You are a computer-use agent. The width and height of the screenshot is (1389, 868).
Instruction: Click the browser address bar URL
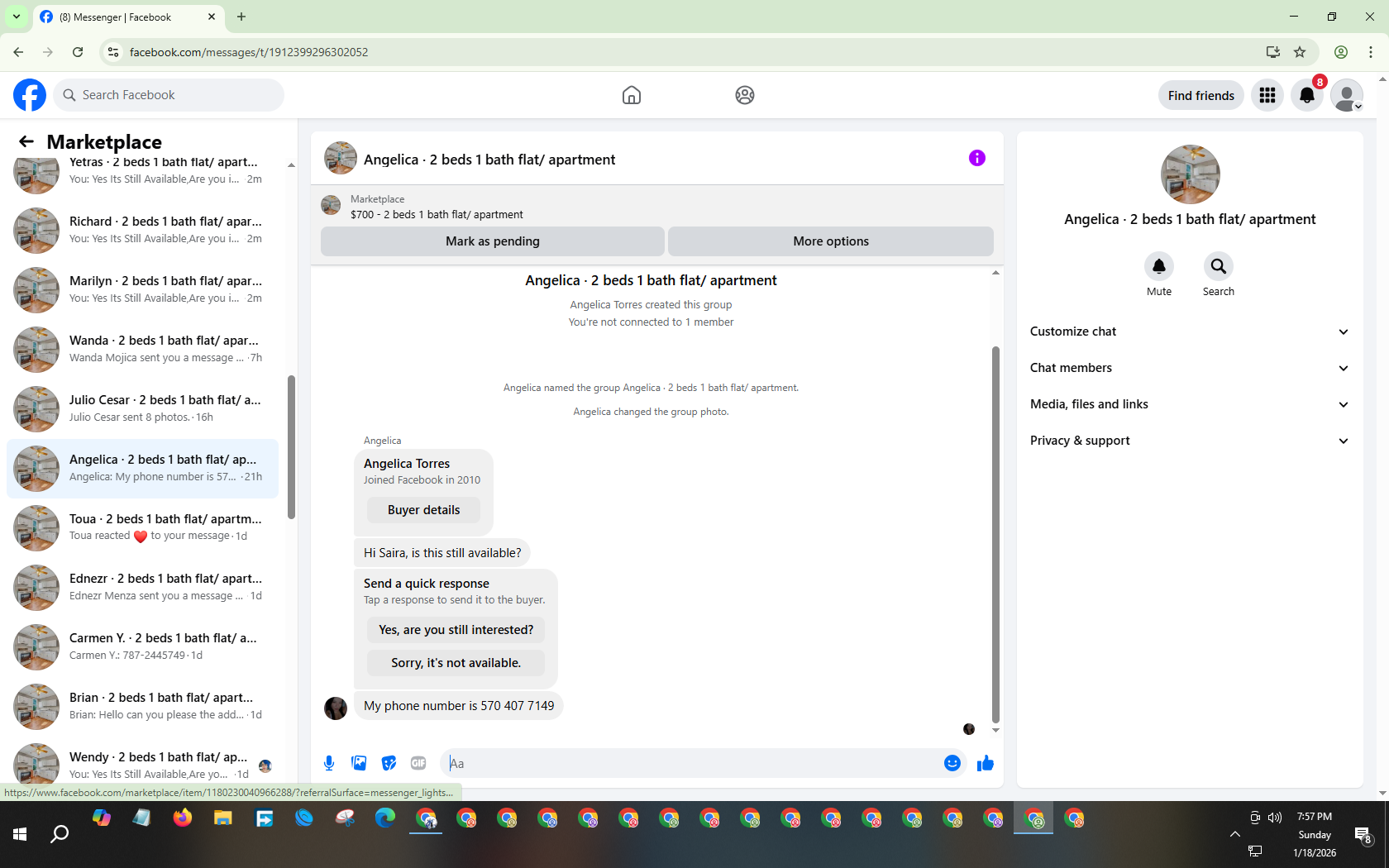(249, 52)
